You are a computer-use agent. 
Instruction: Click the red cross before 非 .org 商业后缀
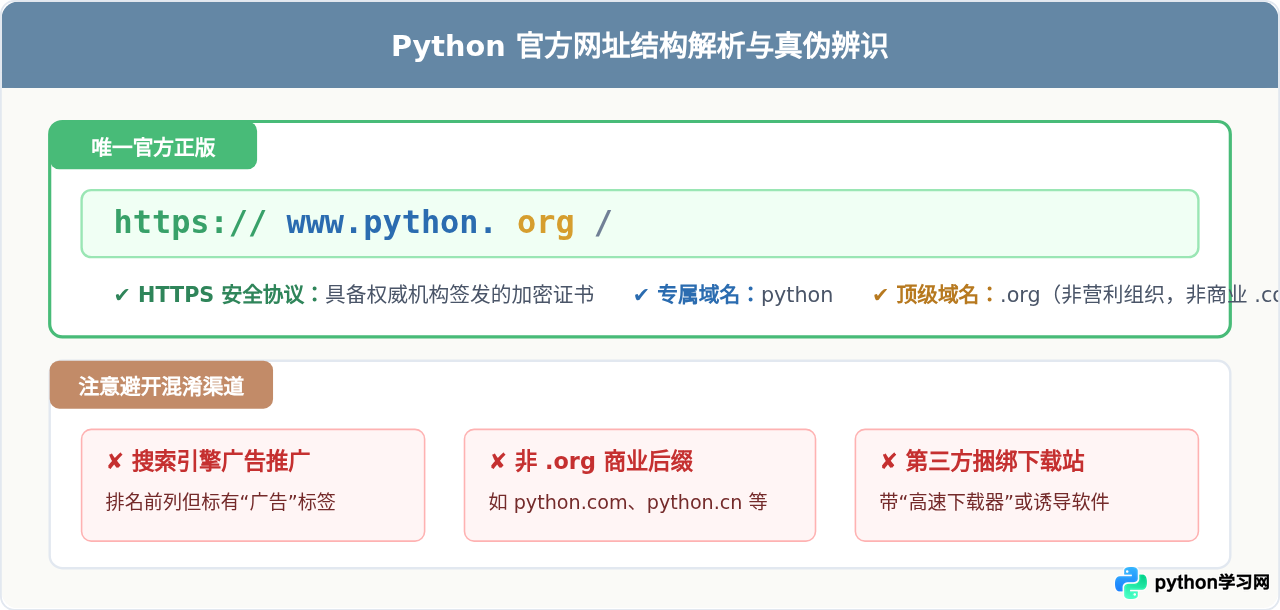coord(497,462)
